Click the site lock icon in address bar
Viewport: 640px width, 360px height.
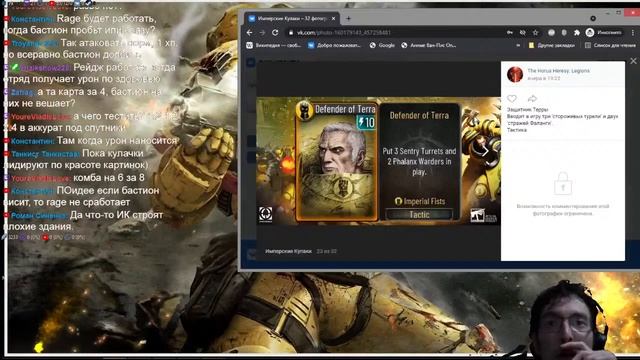pos(291,33)
